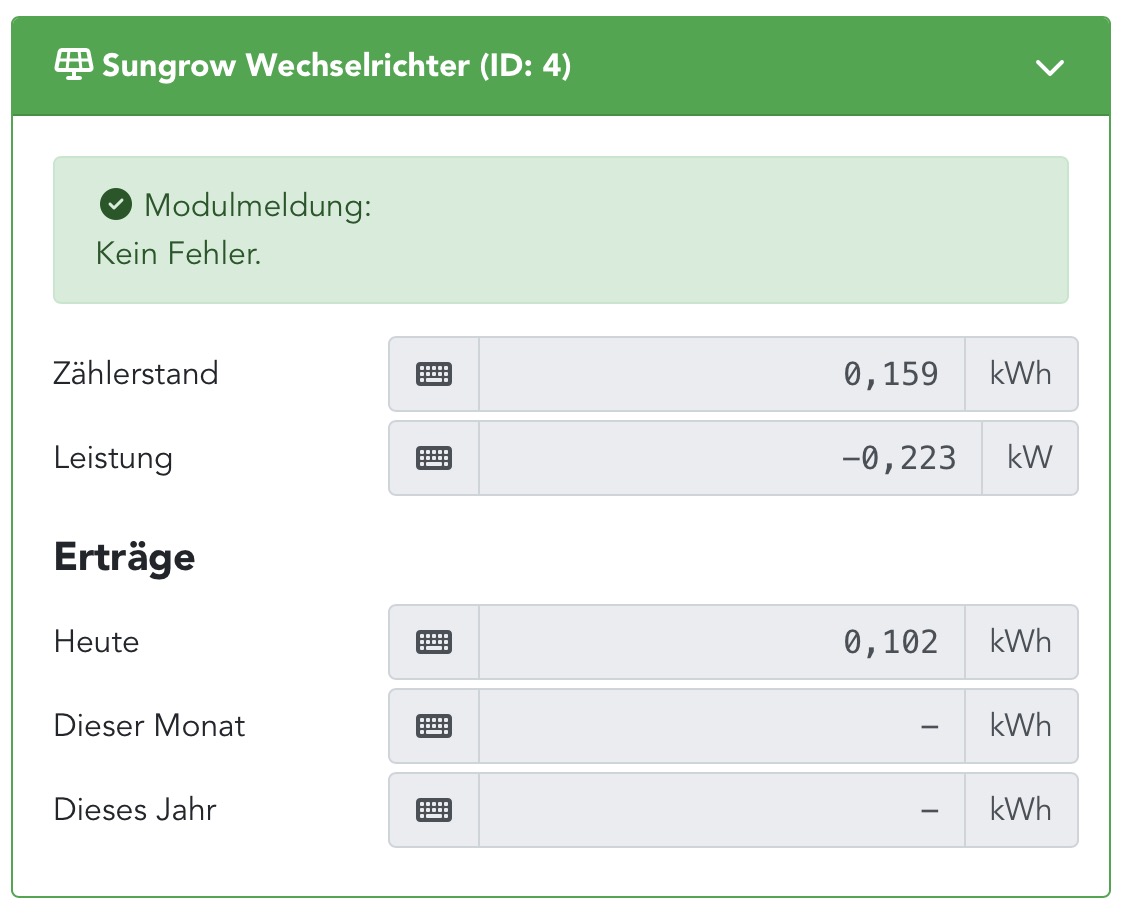Click the empty Dieses Jahr value field
The width and height of the screenshot is (1124, 920).
tap(722, 810)
